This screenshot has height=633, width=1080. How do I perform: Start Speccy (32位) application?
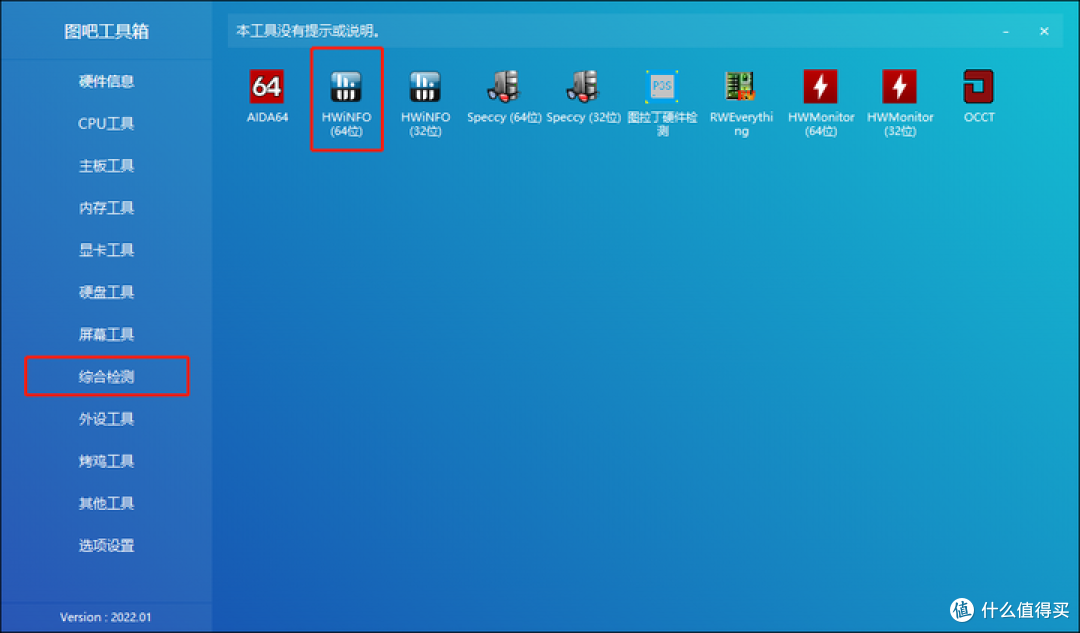583,96
